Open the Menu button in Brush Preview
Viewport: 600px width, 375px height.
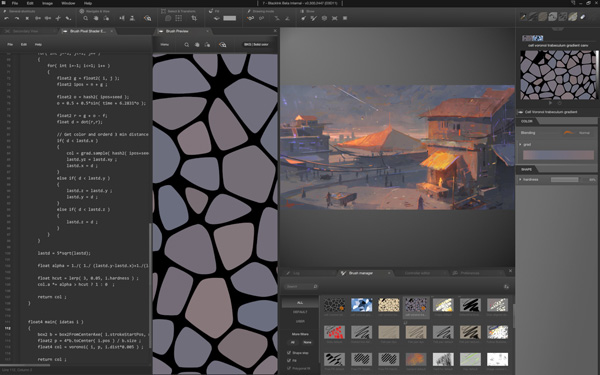[165, 44]
